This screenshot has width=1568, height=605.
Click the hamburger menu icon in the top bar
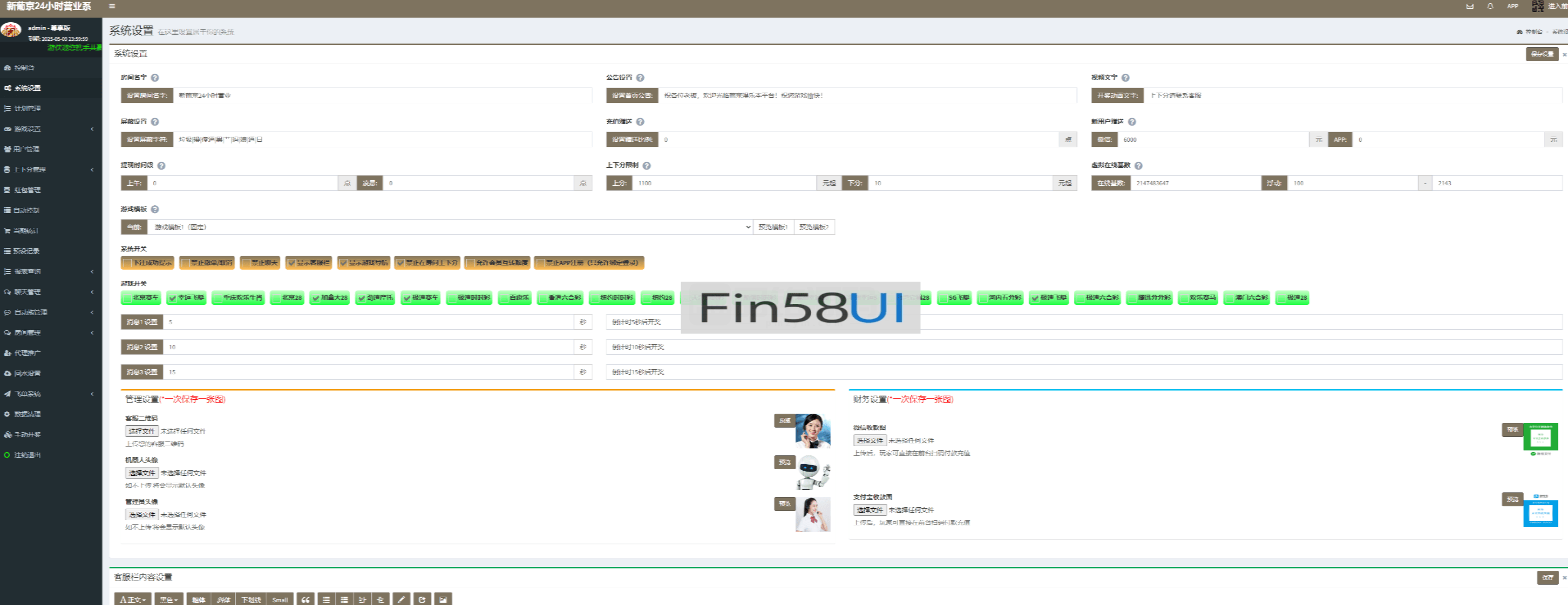click(x=112, y=6)
